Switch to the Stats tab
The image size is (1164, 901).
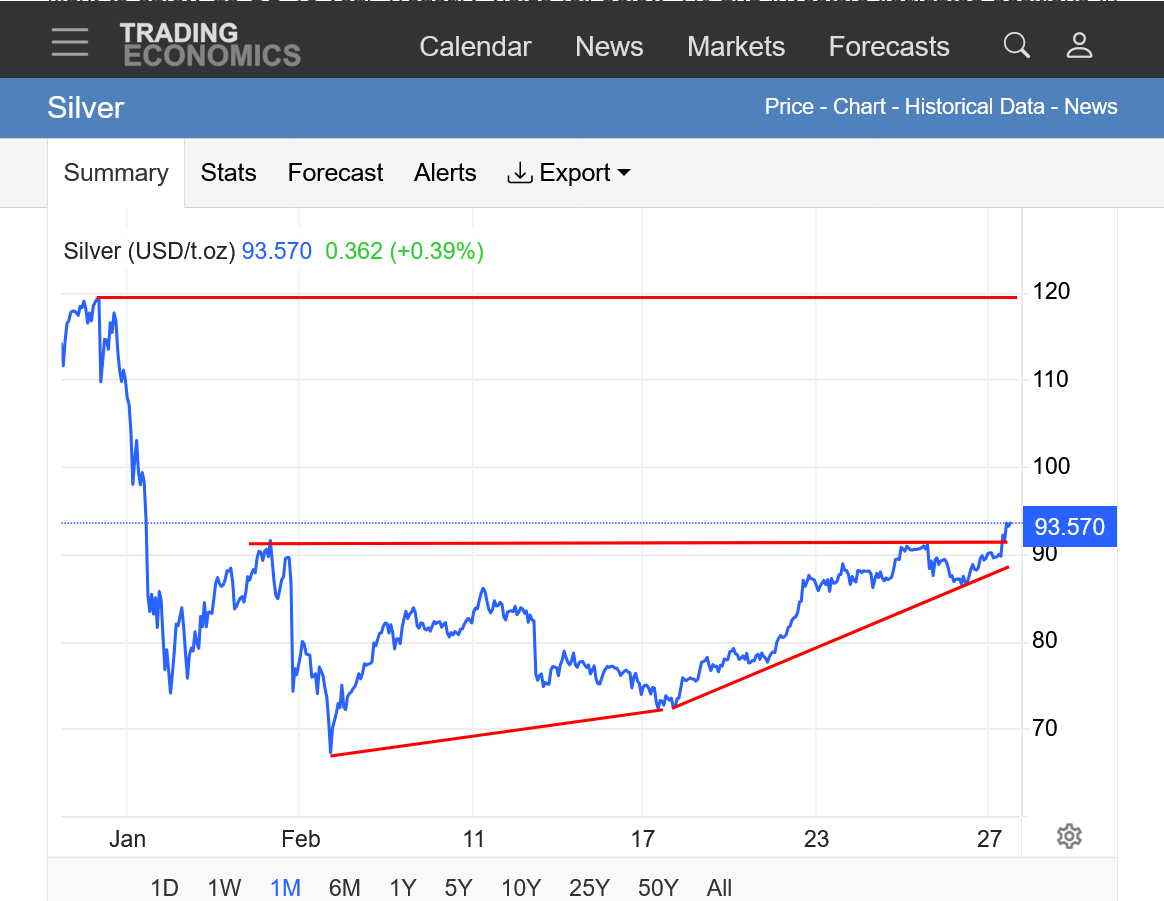pos(228,173)
